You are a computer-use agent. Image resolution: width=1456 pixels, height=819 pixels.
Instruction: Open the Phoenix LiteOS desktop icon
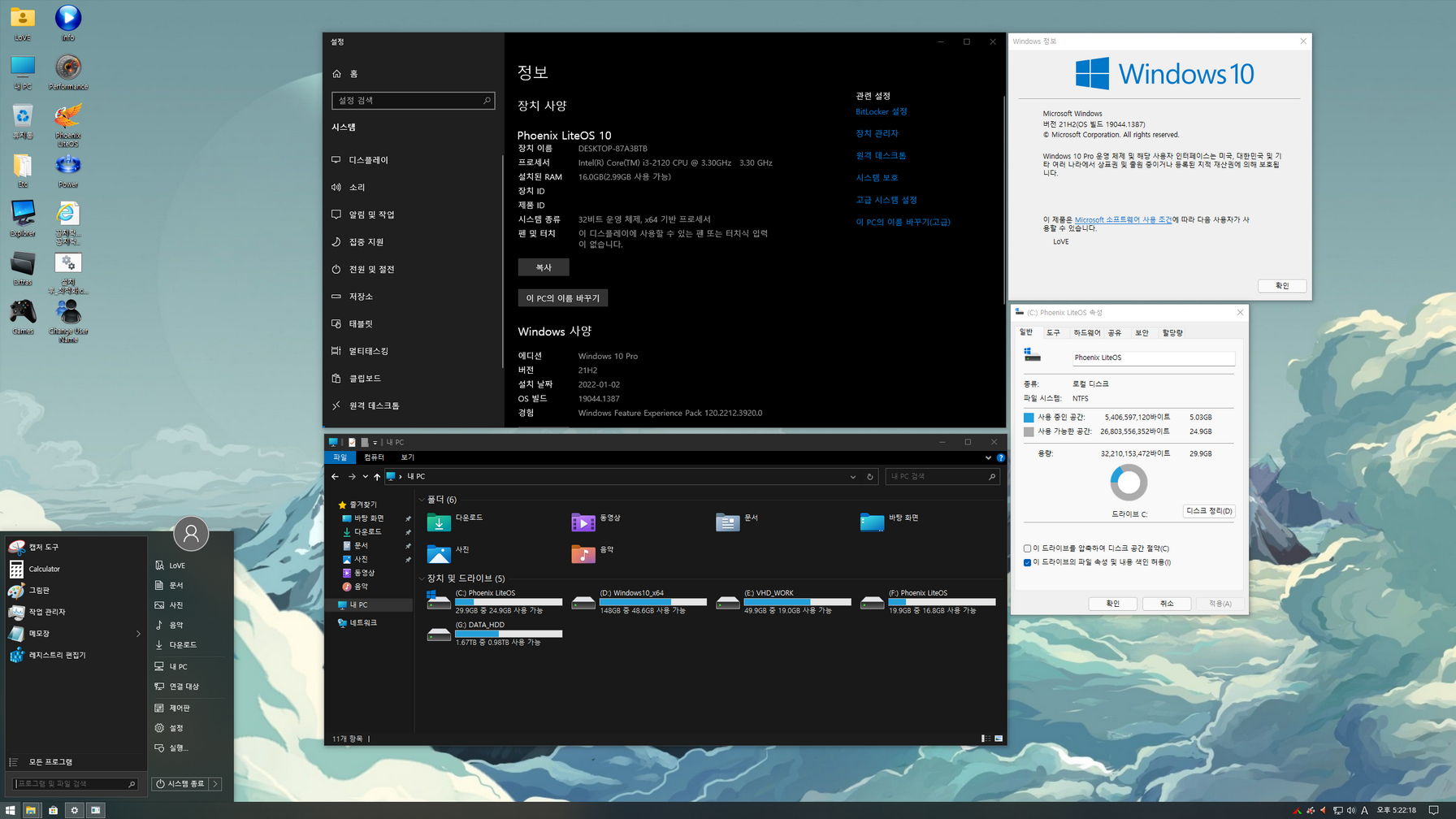[67, 124]
